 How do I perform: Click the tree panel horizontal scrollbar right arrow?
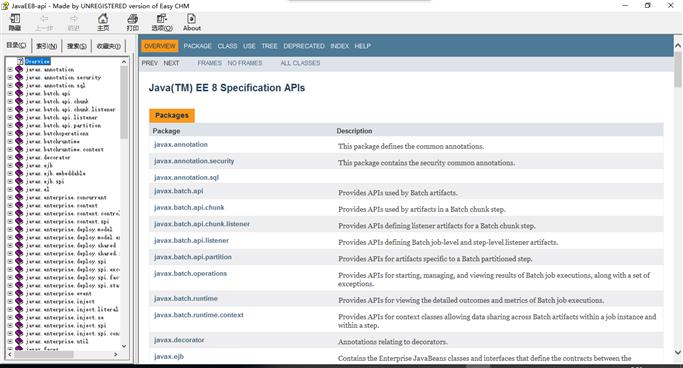coord(115,354)
